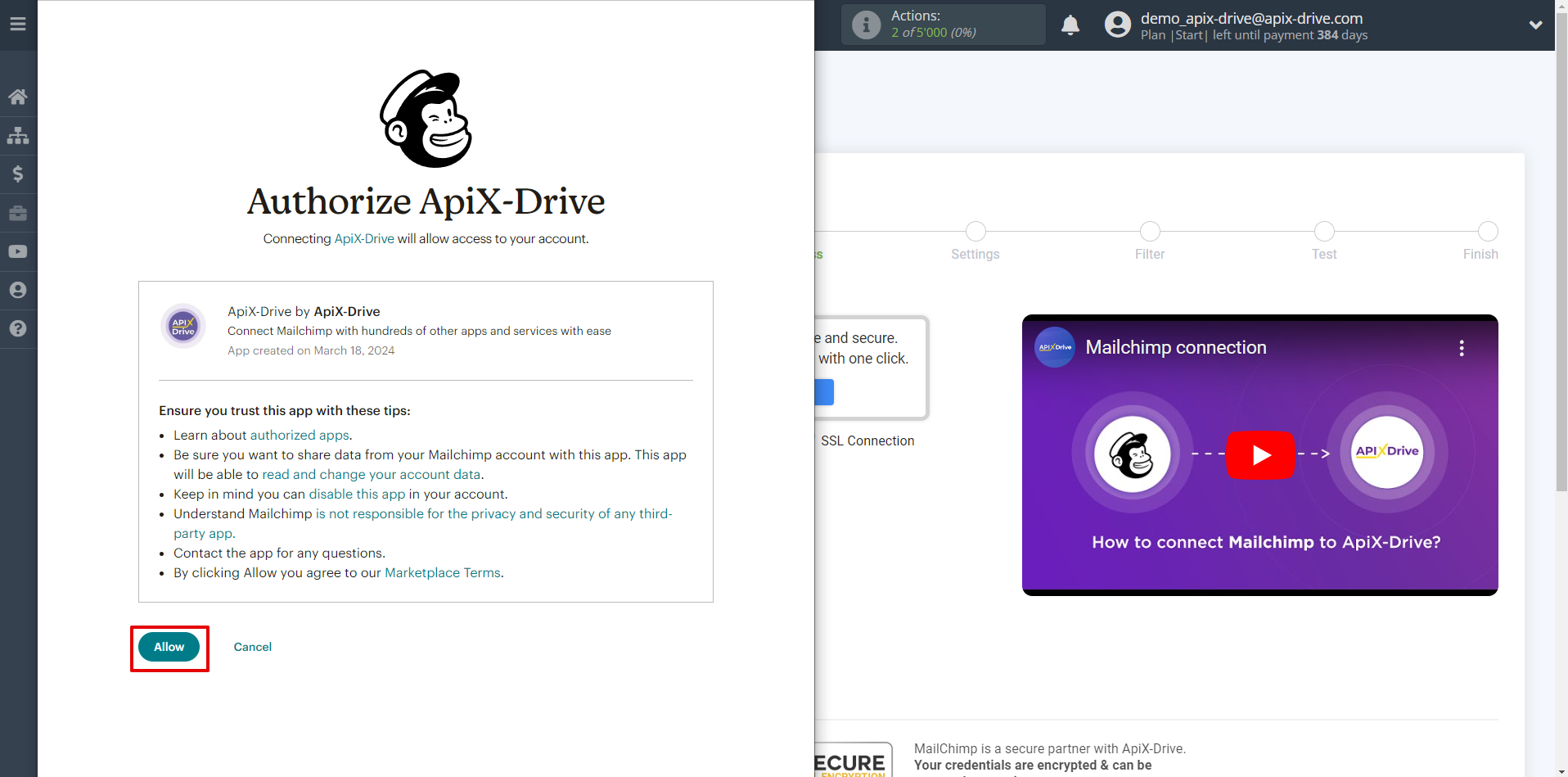The height and width of the screenshot is (777, 1568).
Task: Expand the account dropdown chevron
Action: tap(1535, 25)
